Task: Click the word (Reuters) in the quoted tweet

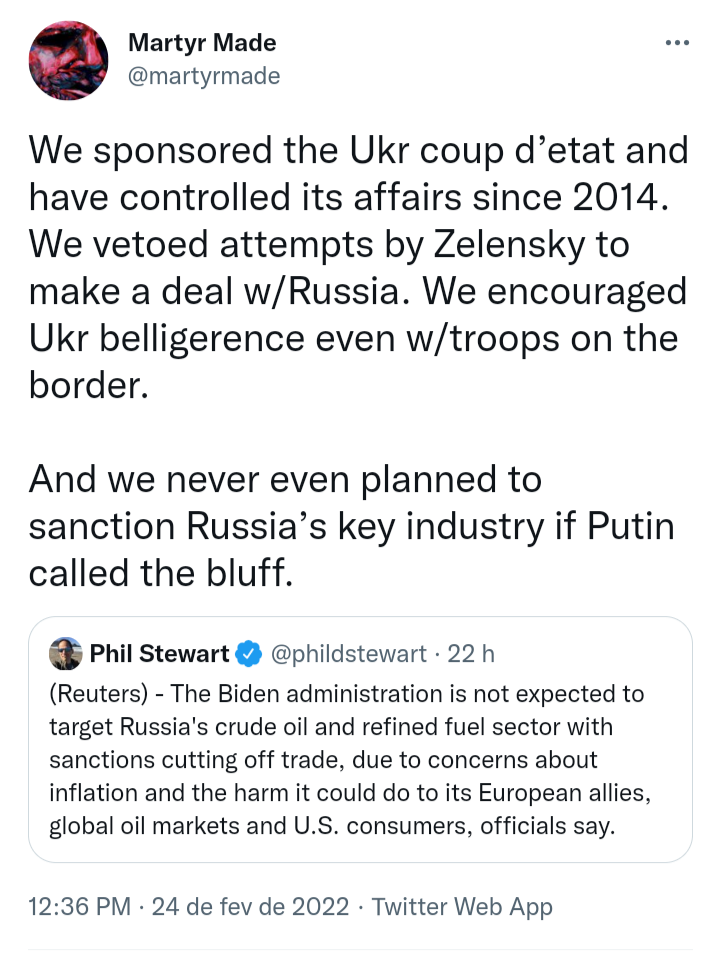Action: coord(93,693)
